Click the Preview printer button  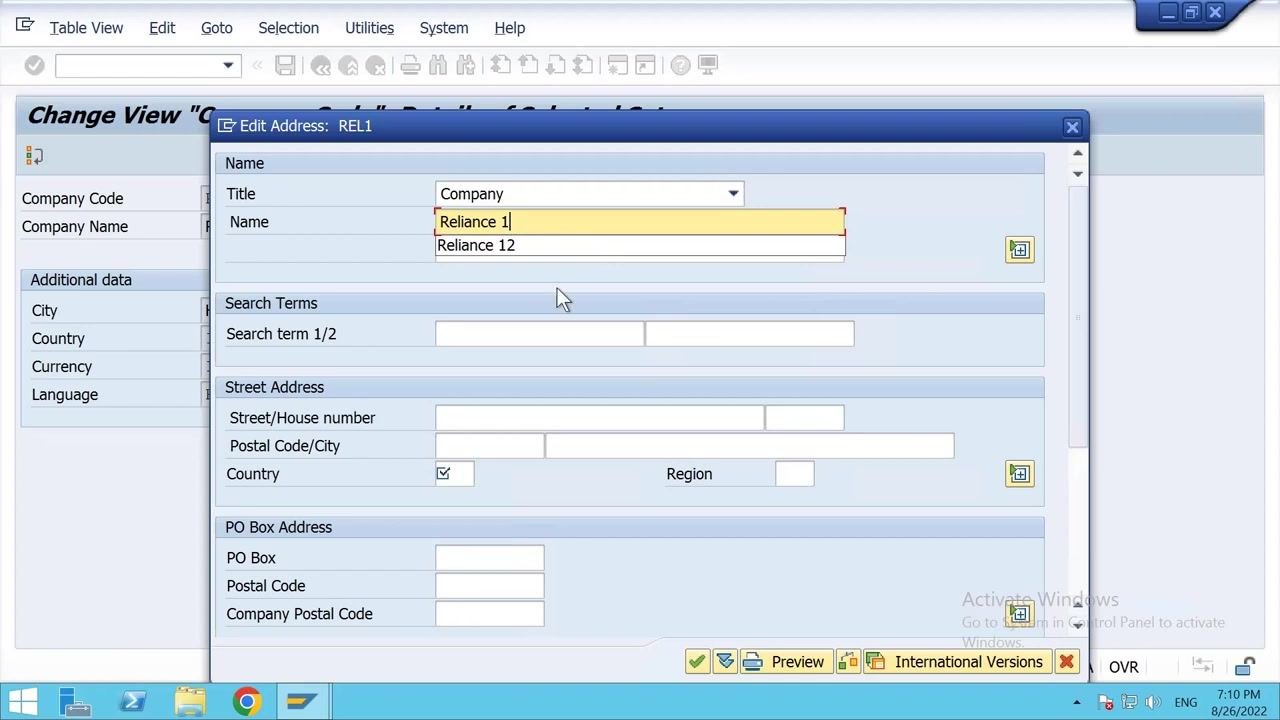click(x=785, y=662)
